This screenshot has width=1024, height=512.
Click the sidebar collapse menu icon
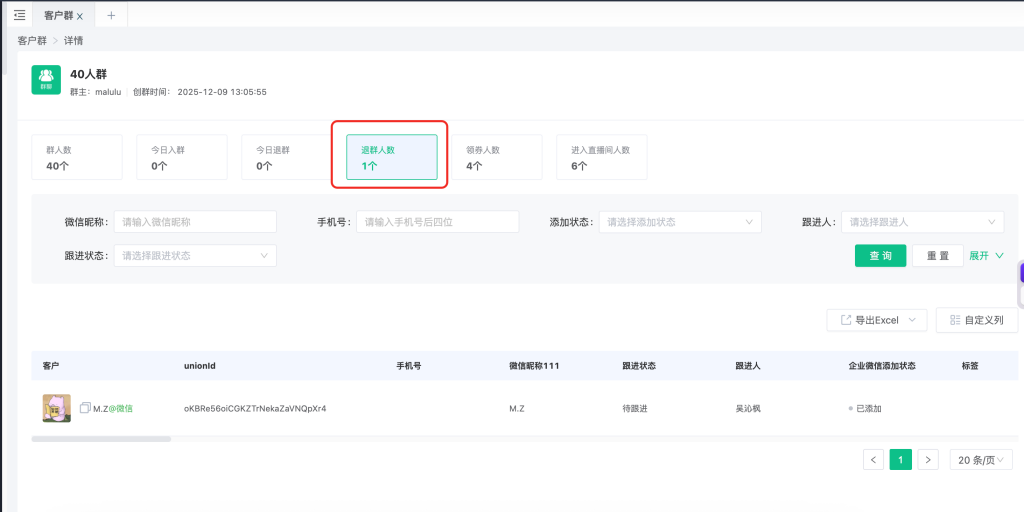[19, 15]
